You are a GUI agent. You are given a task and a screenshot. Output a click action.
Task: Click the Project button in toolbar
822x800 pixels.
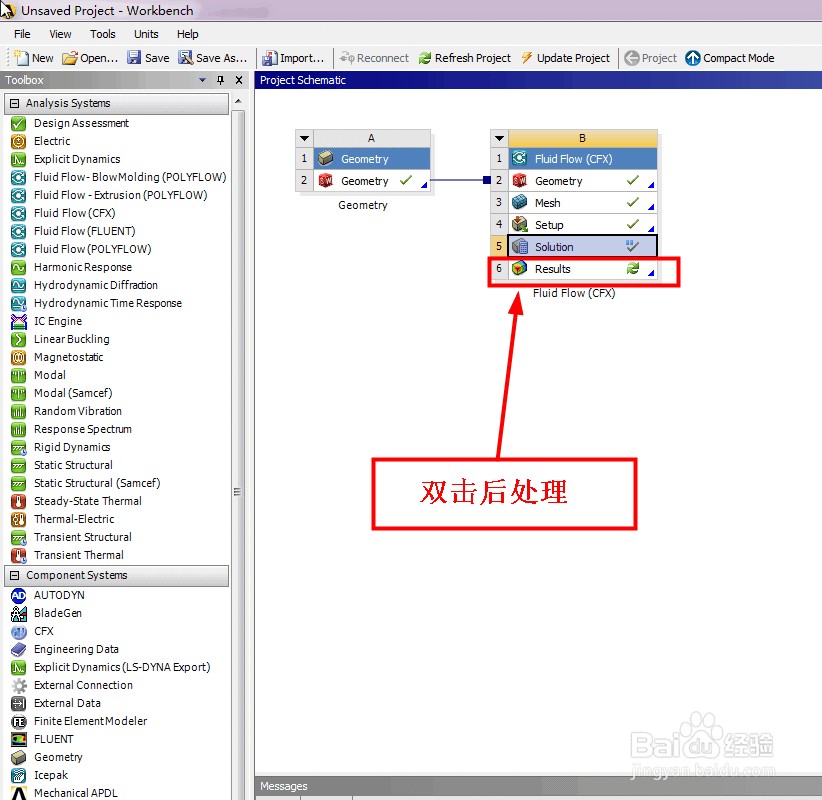click(x=651, y=58)
